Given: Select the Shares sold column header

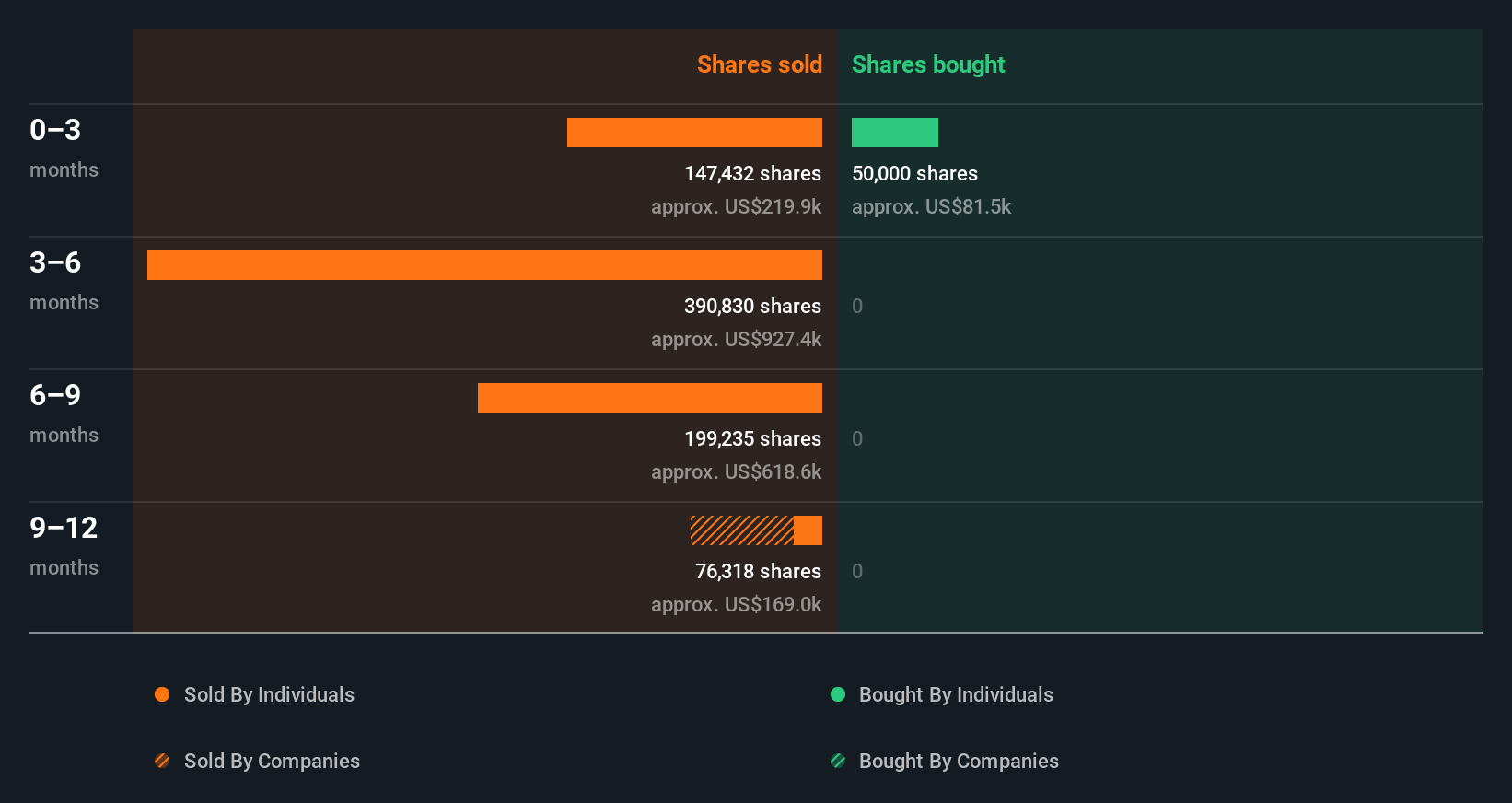Looking at the screenshot, I should click(x=759, y=64).
